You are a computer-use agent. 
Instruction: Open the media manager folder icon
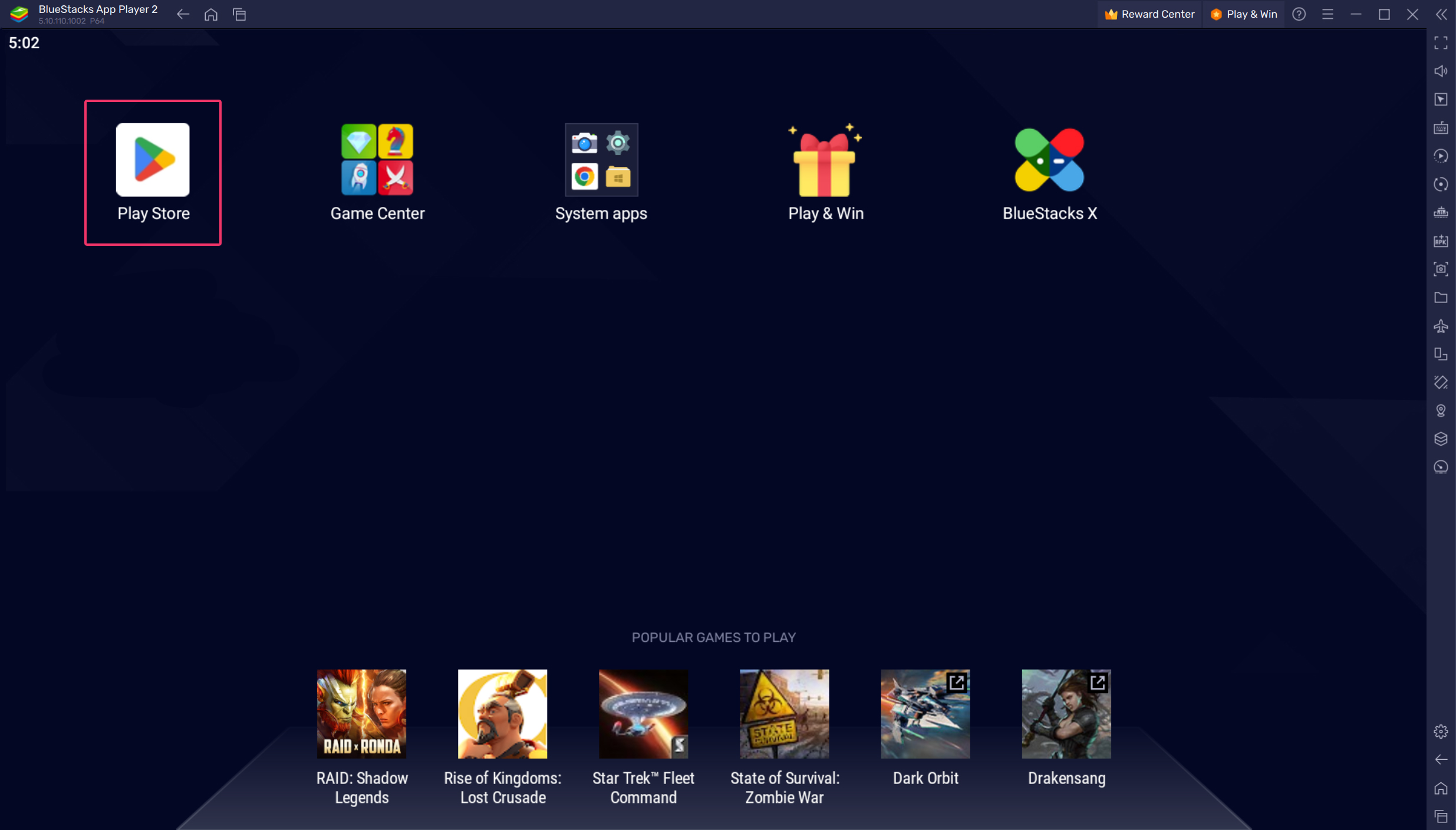(1441, 297)
